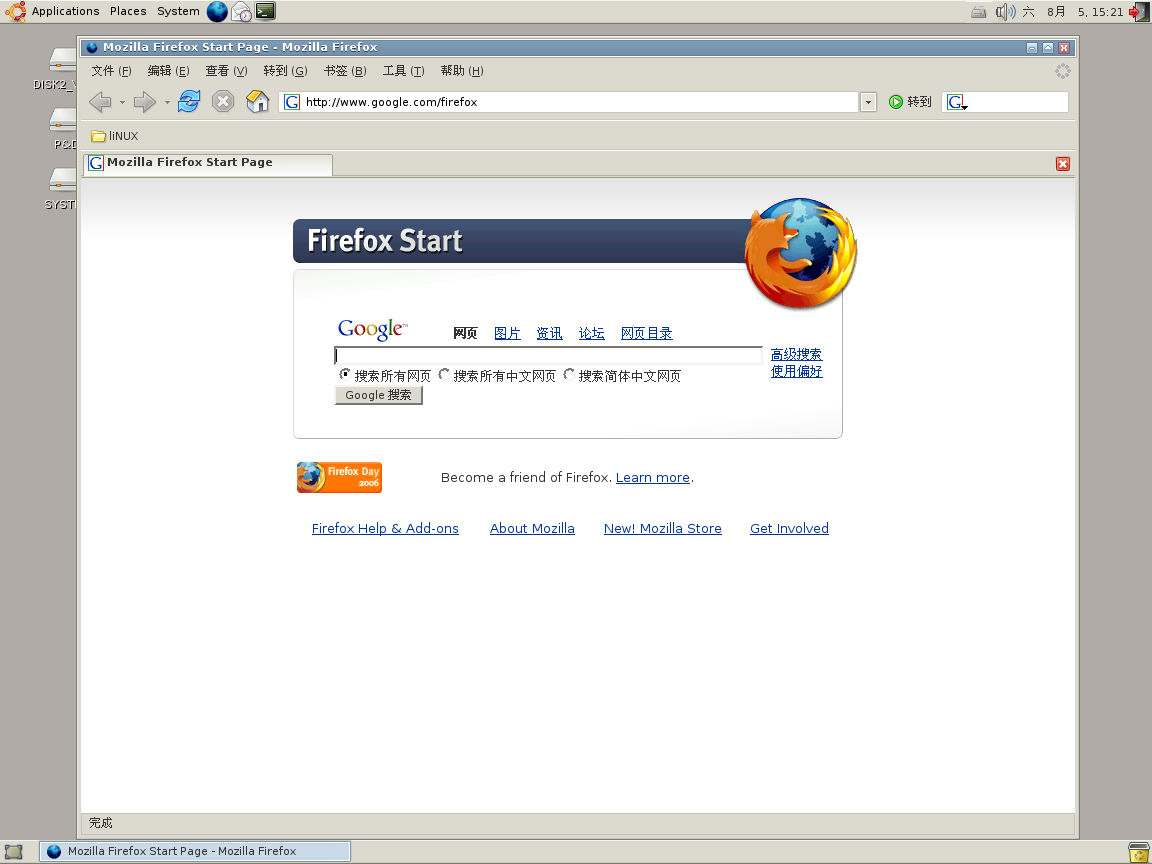The image size is (1152, 864).
Task: Click the clock showing 15:21
Action: pos(1073,12)
